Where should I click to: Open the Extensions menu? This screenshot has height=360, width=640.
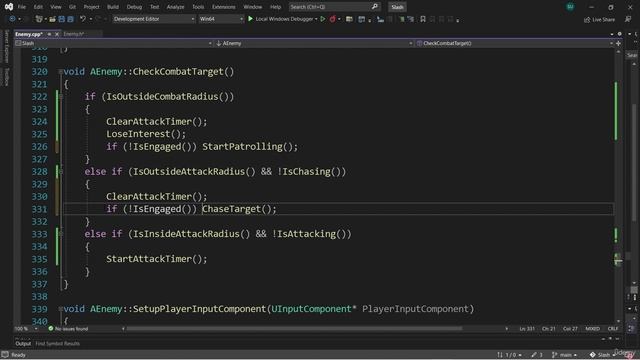(223, 7)
